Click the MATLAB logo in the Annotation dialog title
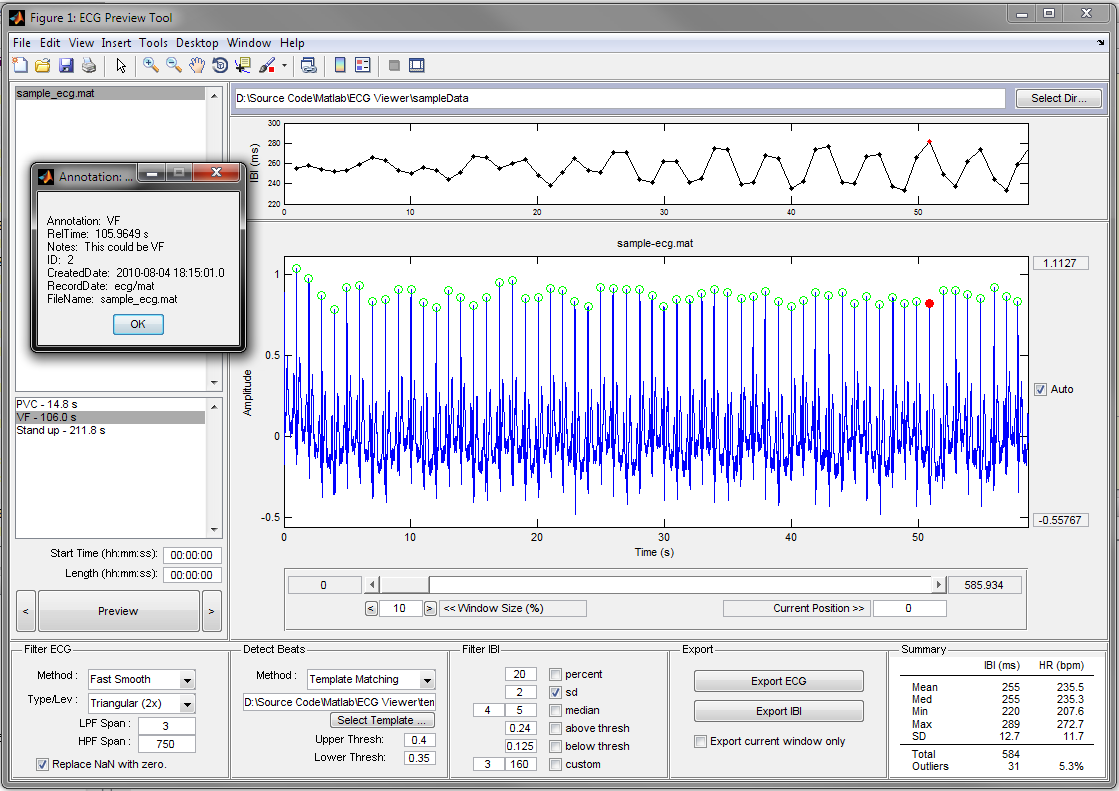This screenshot has width=1119, height=791. tap(46, 176)
